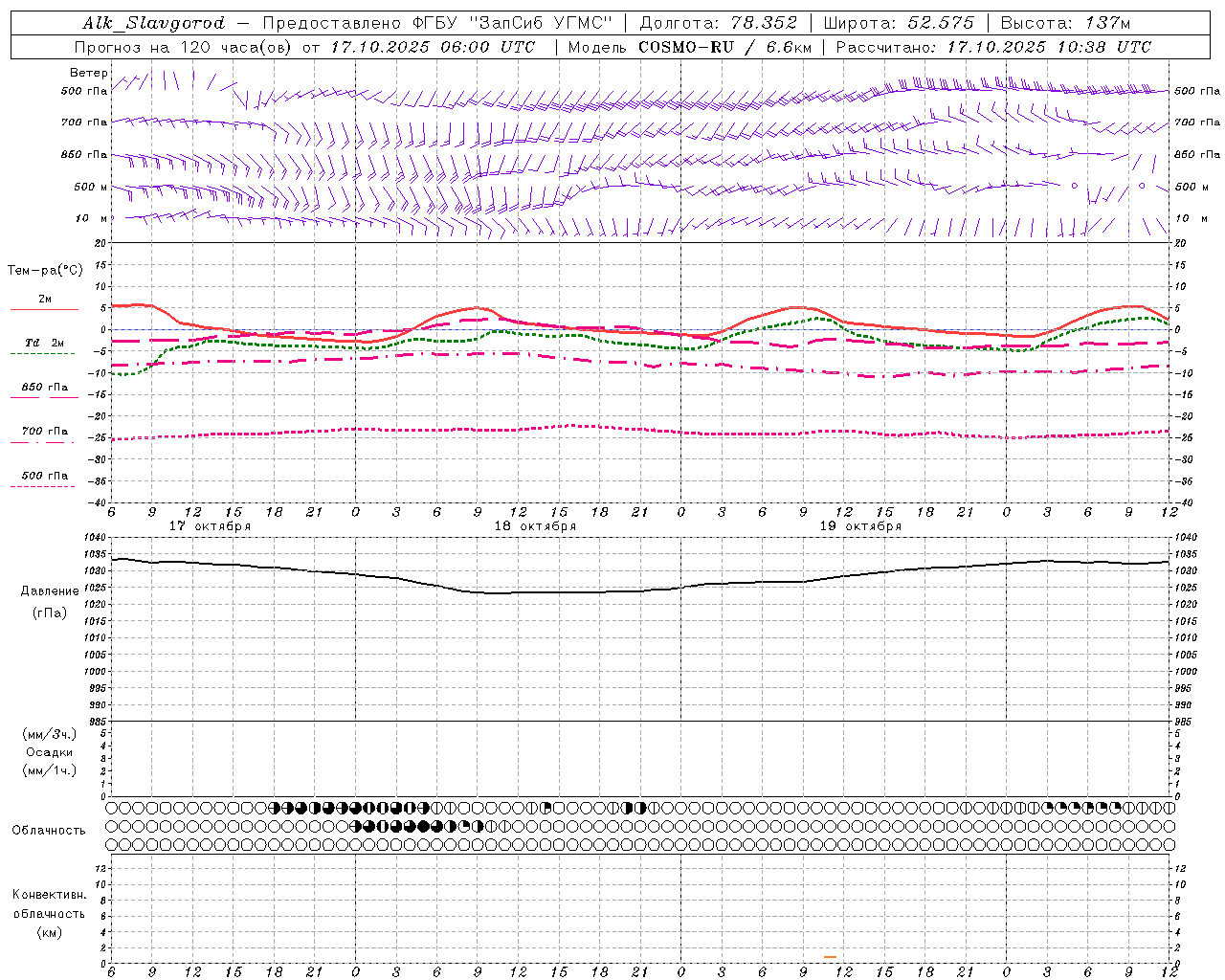Click the Тем-ра(°C) axis title

click(45, 271)
